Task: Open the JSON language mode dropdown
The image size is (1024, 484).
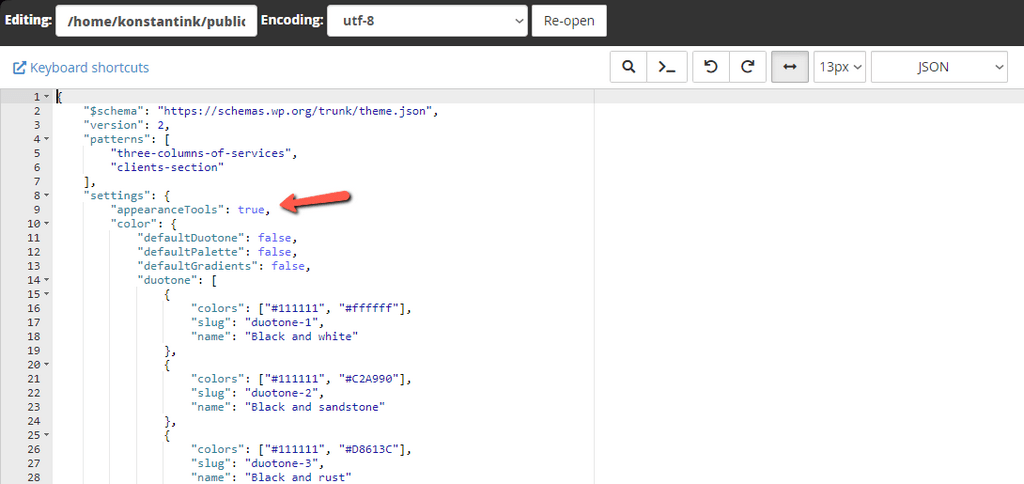Action: tap(939, 67)
